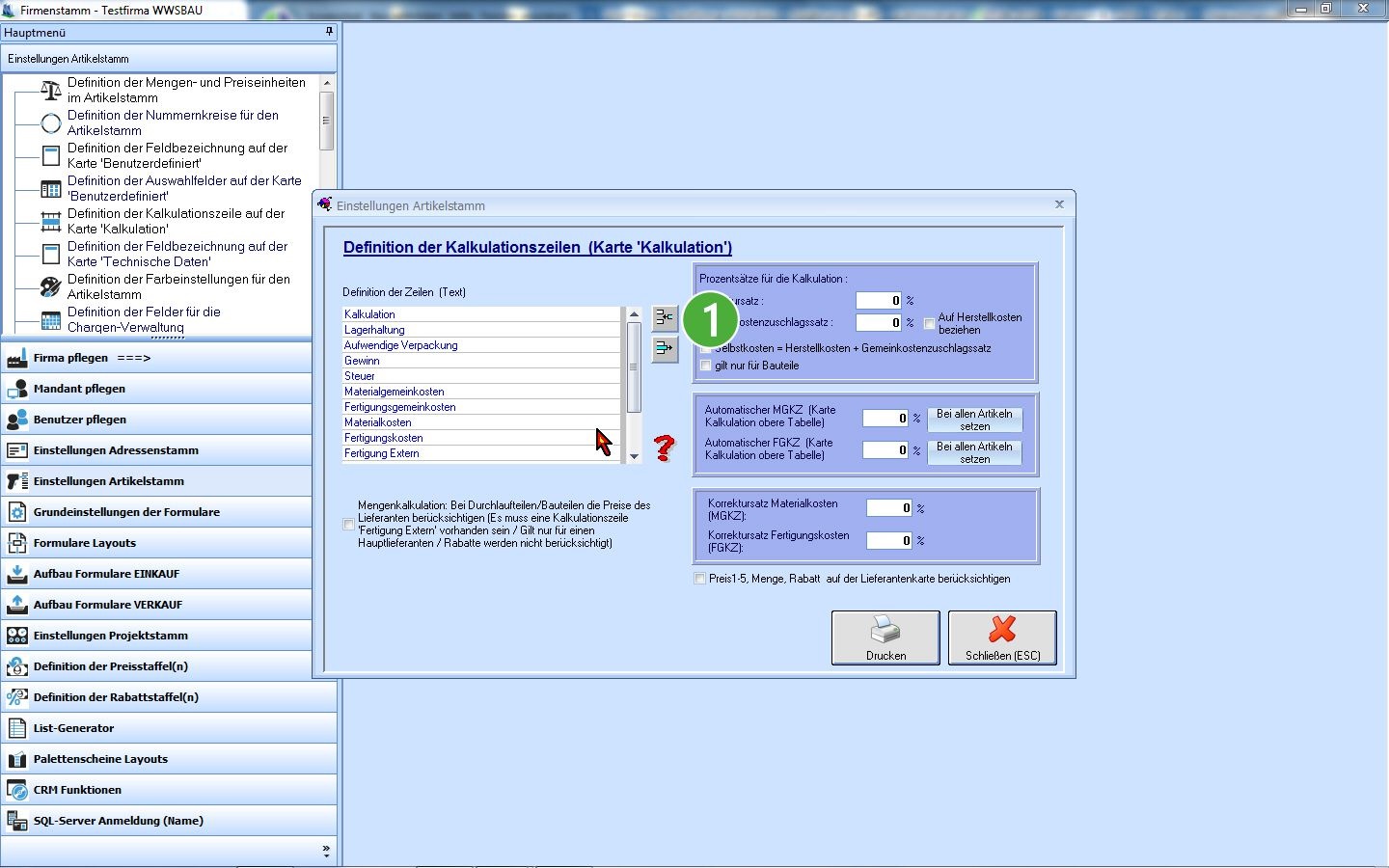Click the Automatischer FGKZ percent field
This screenshot has height=868, width=1389.
885,449
